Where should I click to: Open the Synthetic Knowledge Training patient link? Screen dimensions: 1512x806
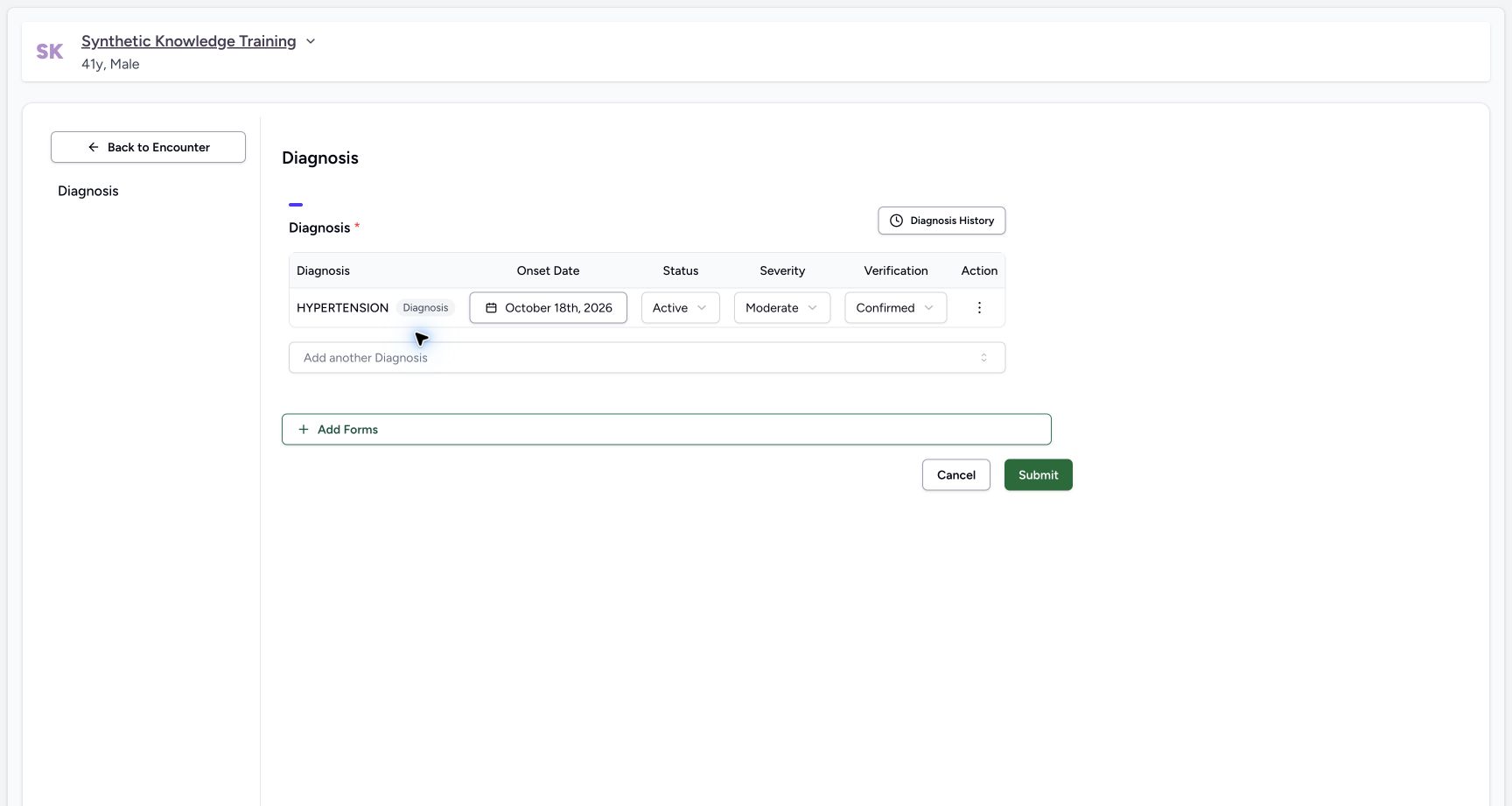point(189,41)
